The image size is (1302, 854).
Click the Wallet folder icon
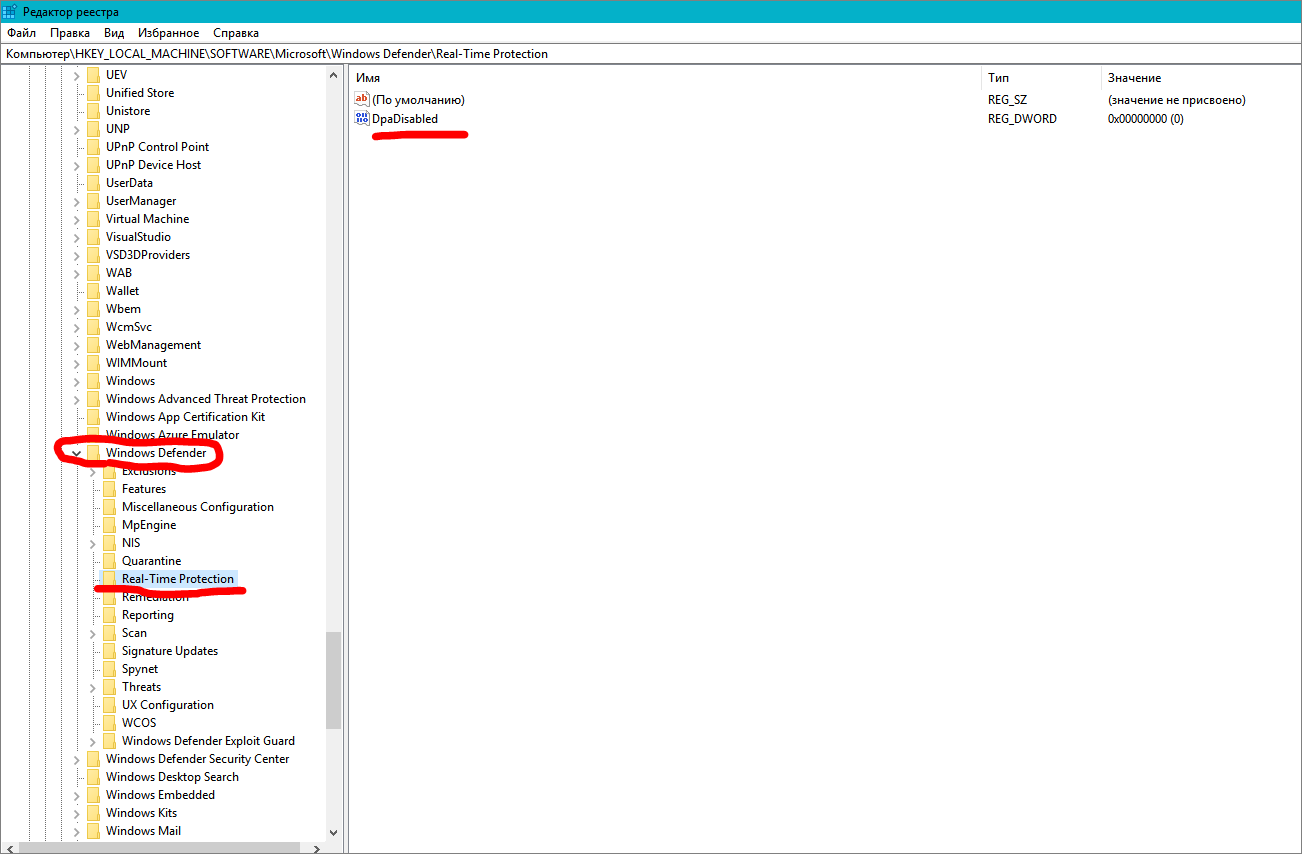click(93, 291)
